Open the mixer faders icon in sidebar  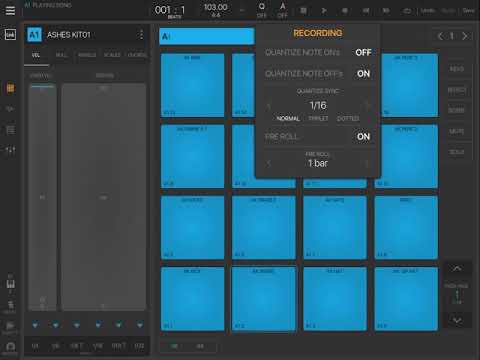pos(10,150)
